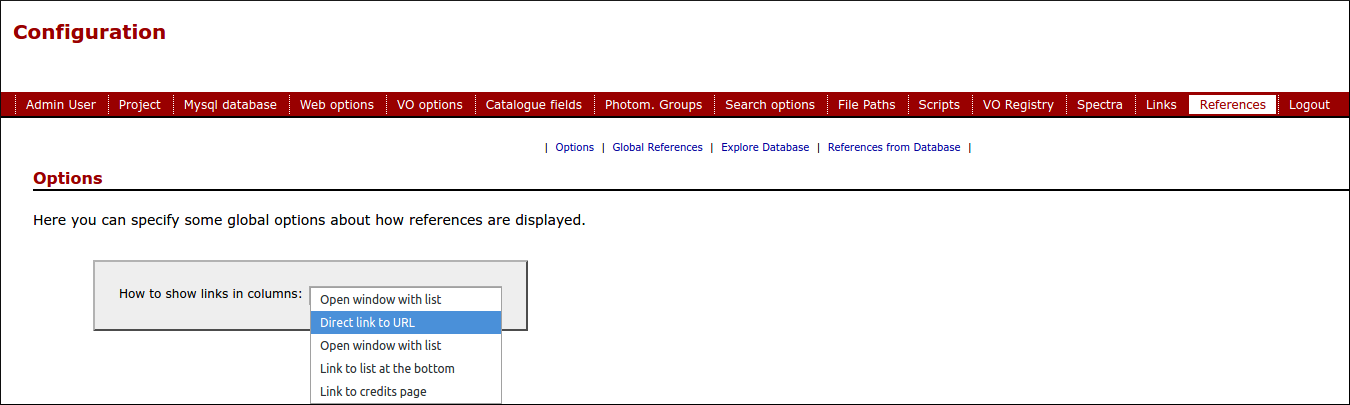Open the Admin User tab

tap(61, 104)
